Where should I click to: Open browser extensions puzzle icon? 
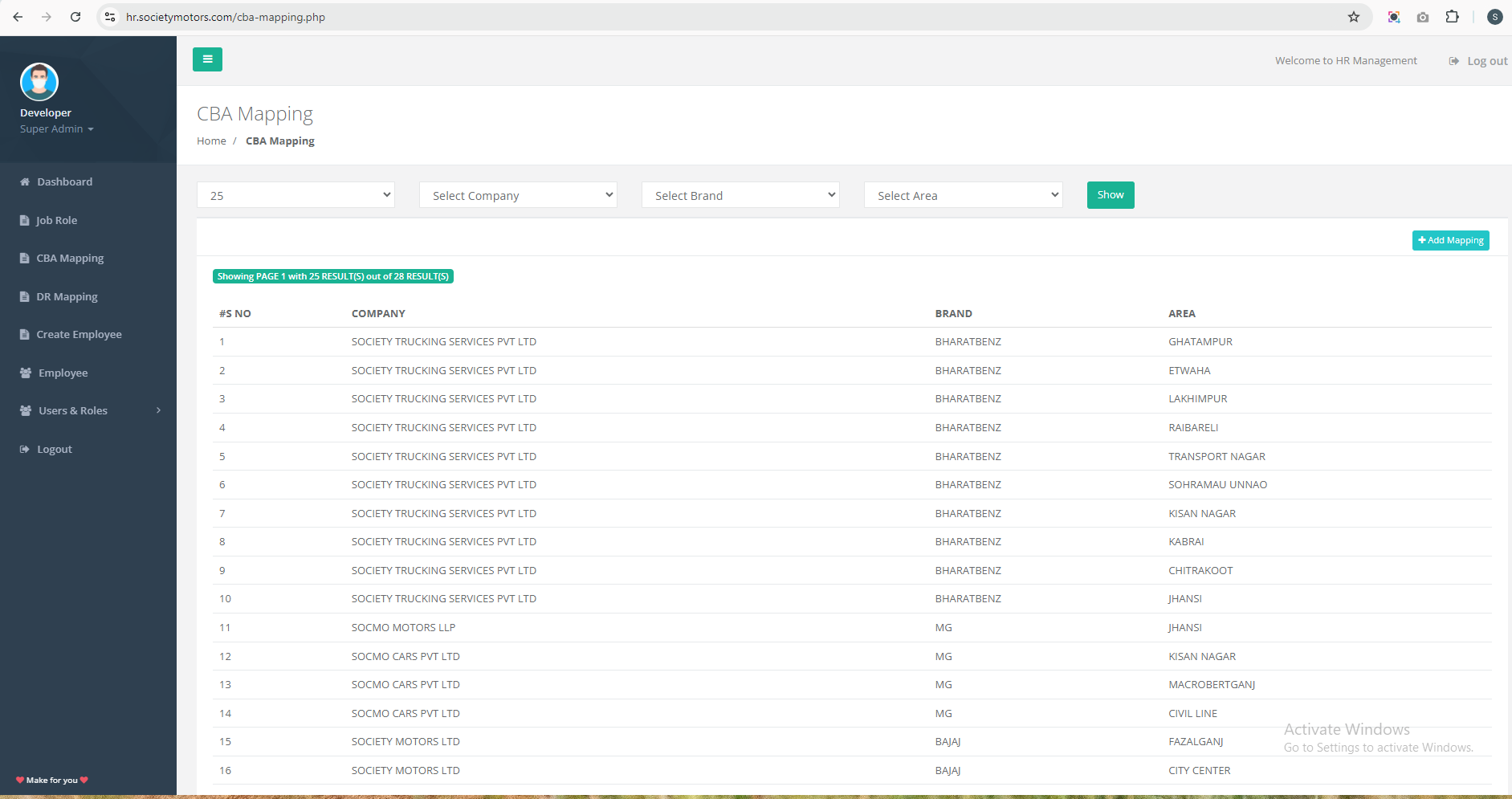[x=1452, y=17]
